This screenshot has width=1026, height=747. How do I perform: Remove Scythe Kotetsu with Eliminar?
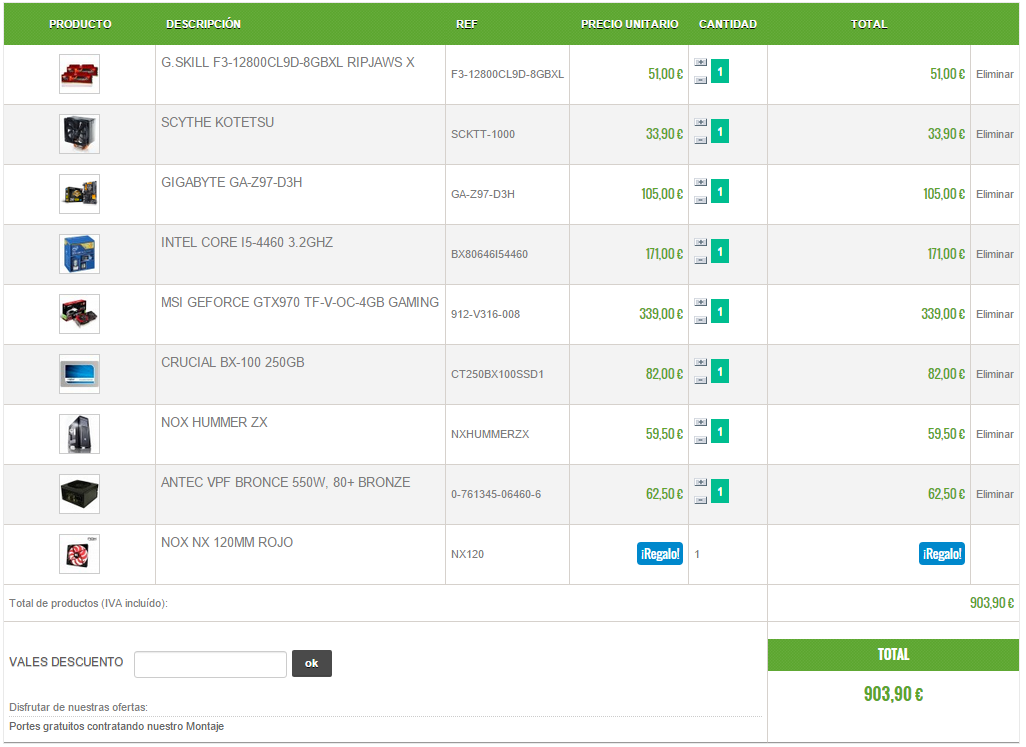click(995, 134)
